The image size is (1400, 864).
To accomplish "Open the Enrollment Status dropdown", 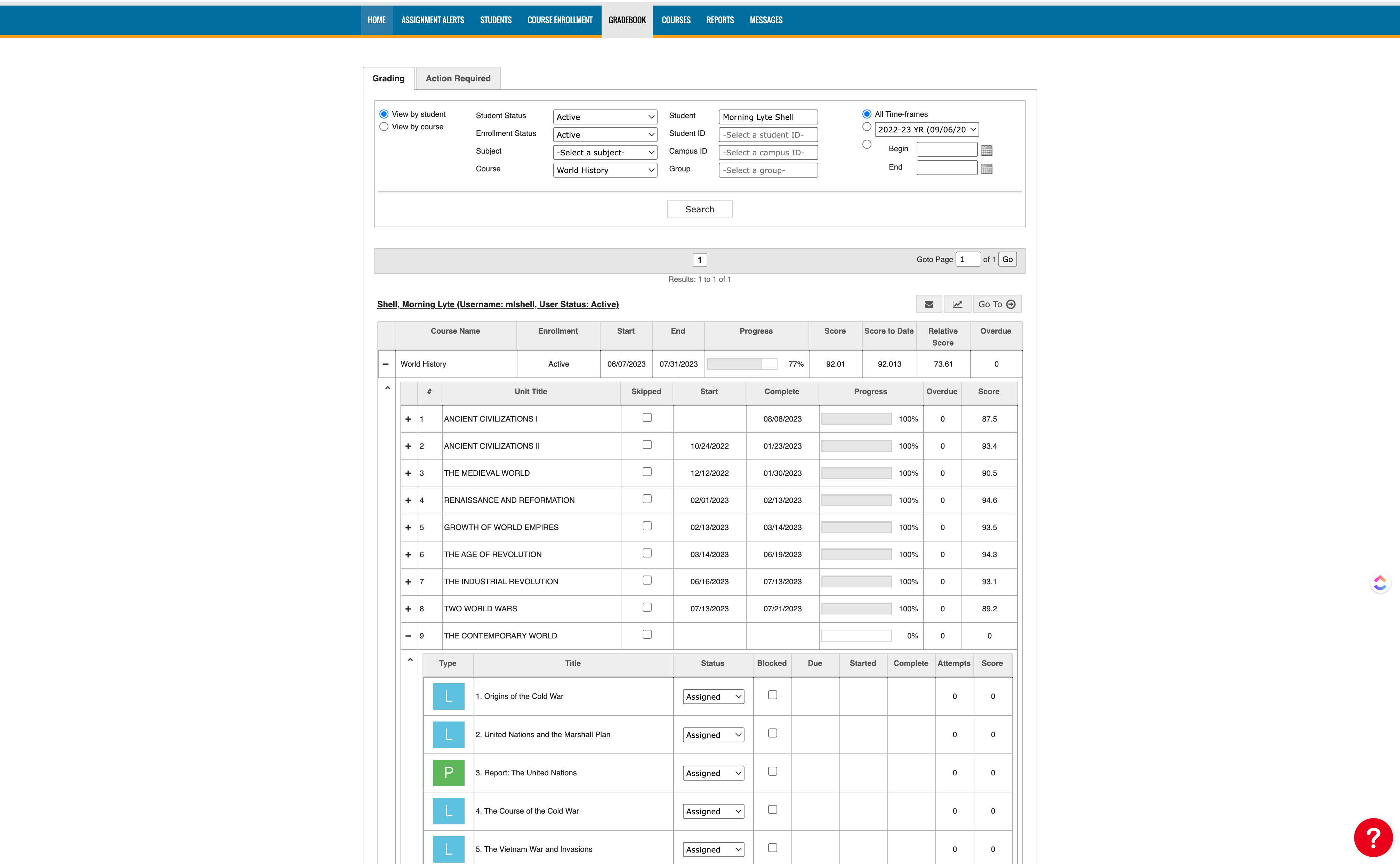I will [x=605, y=135].
